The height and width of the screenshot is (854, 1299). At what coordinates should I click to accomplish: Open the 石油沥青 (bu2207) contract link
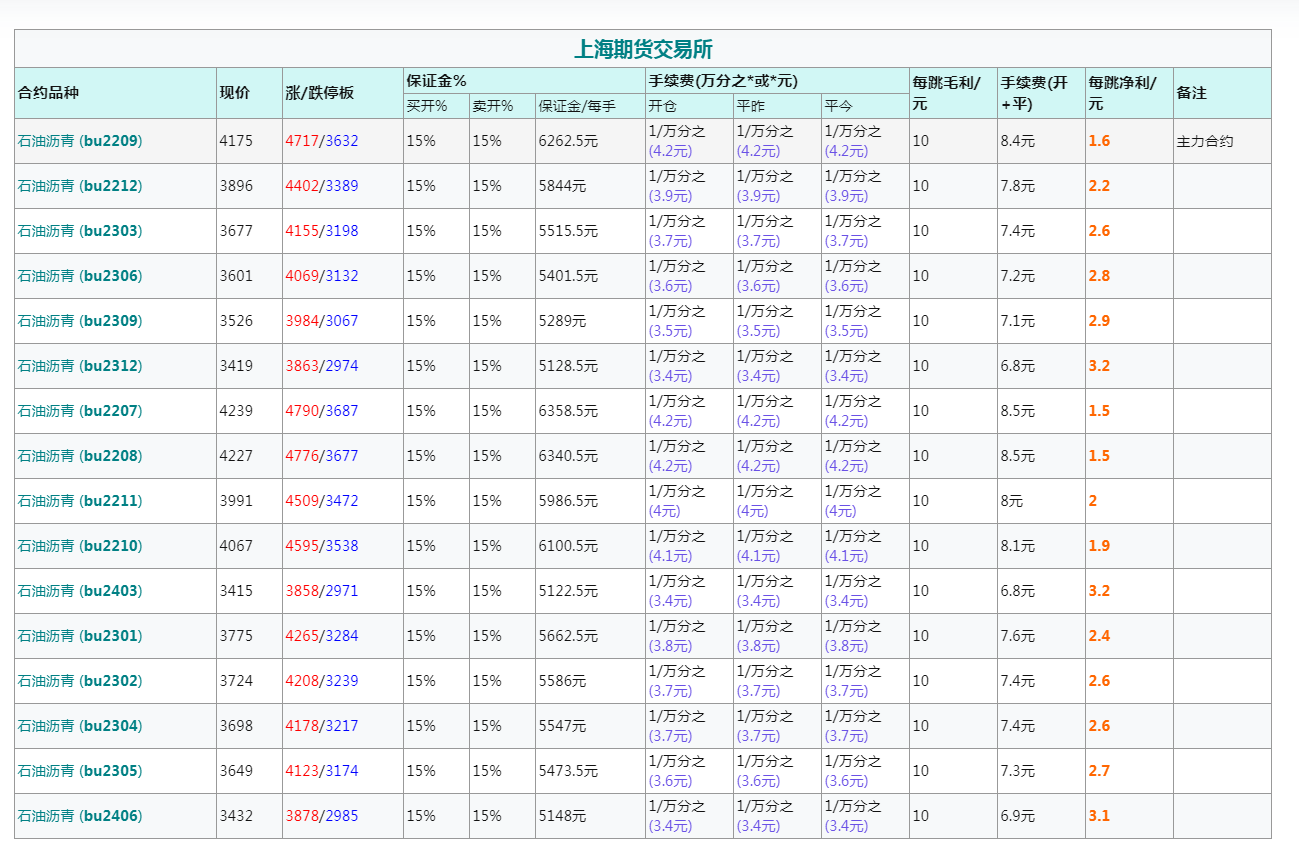(80, 411)
